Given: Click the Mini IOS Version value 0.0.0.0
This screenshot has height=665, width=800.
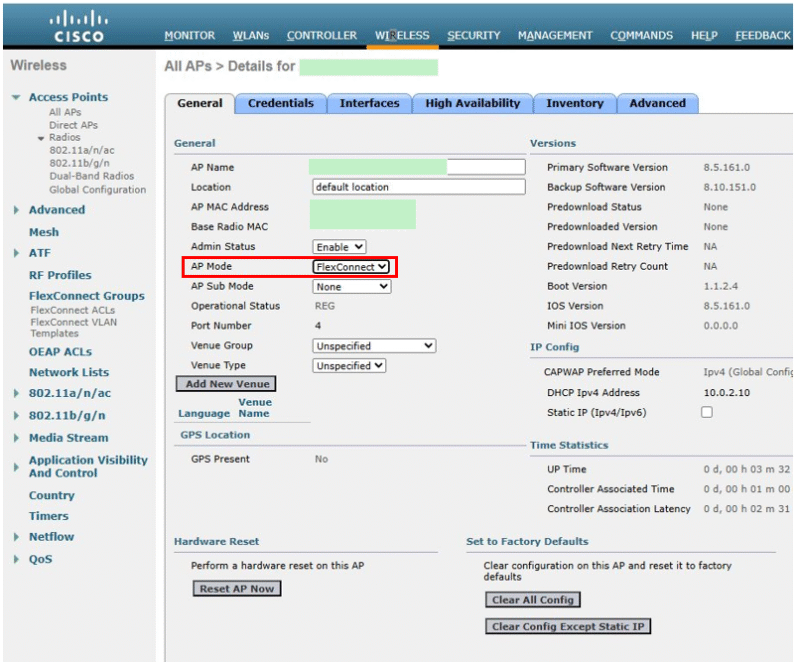Looking at the screenshot, I should (x=720, y=326).
